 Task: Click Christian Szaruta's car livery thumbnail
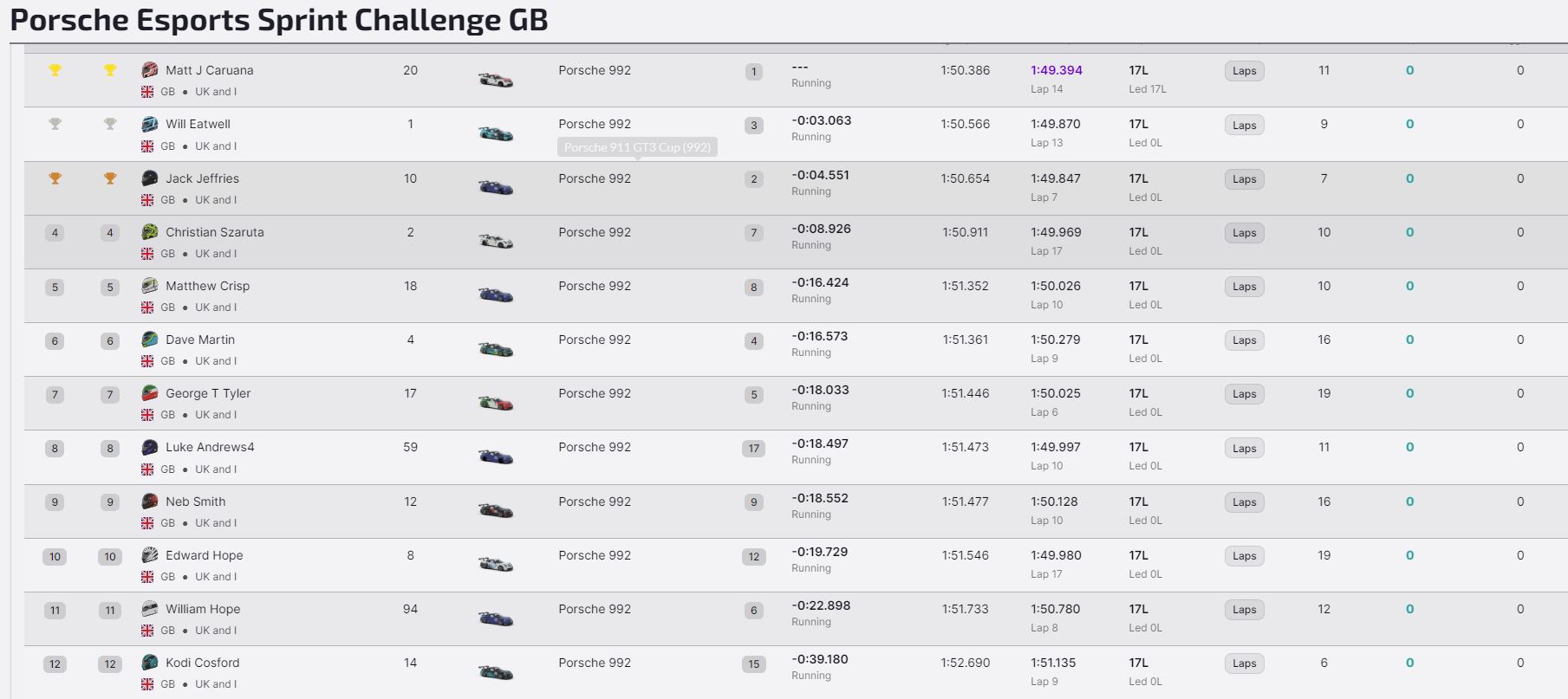coord(496,241)
